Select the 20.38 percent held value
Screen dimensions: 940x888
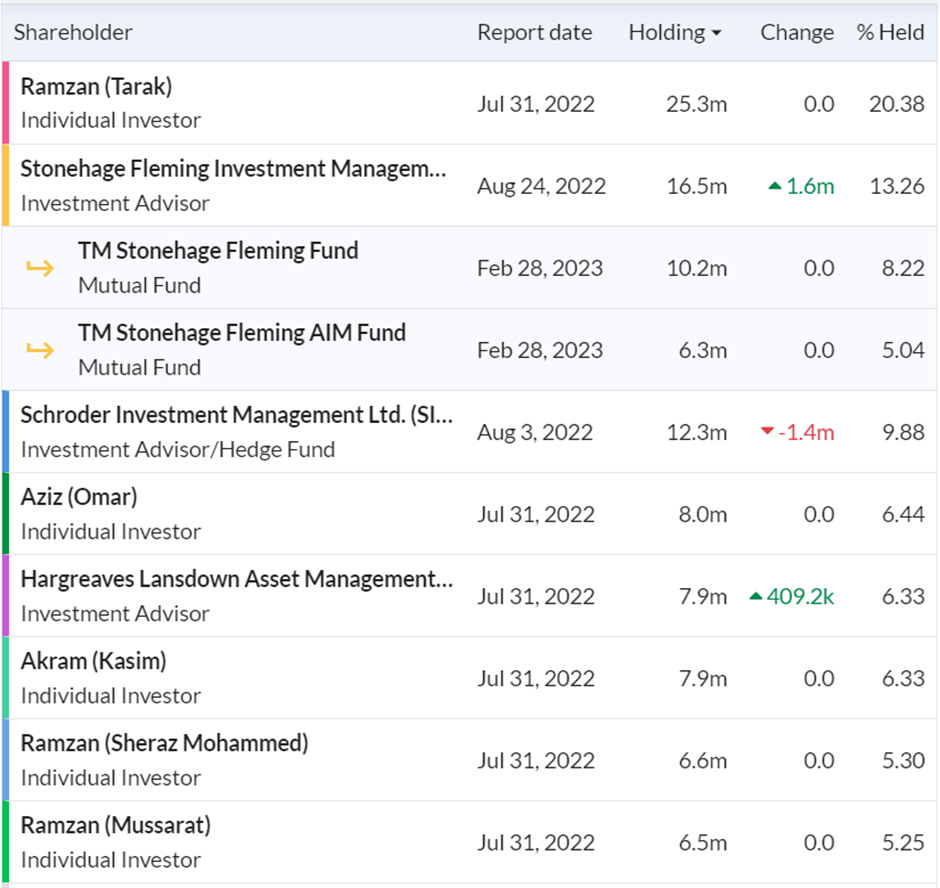click(897, 104)
